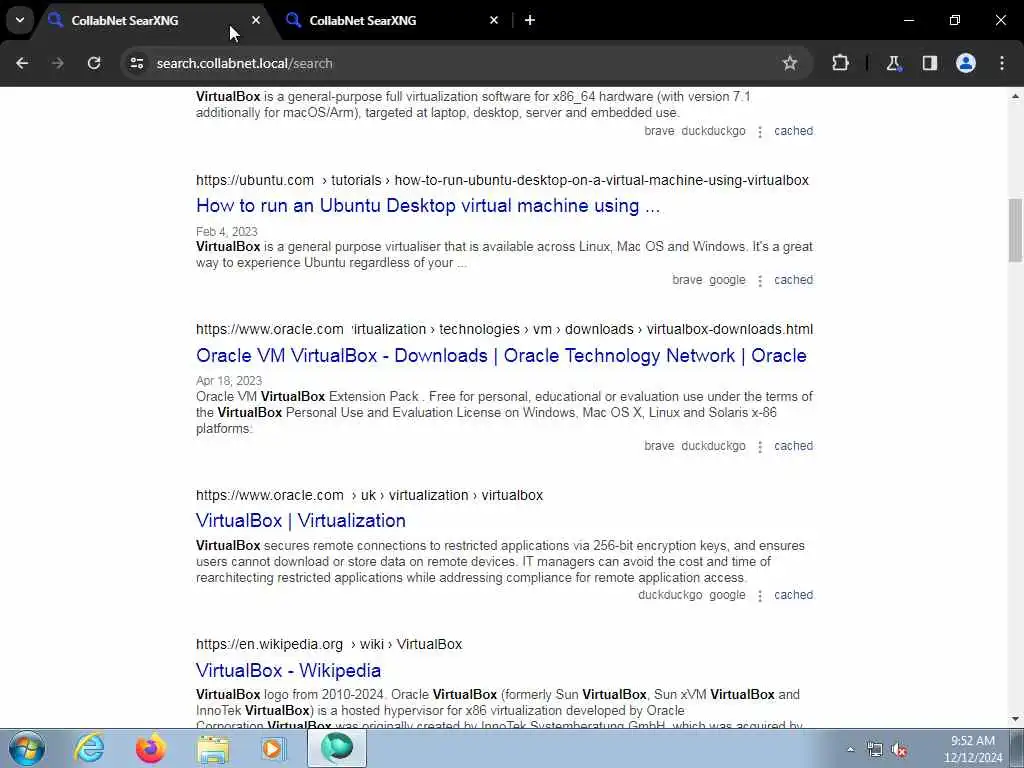Click 'google' engine label on Ubuntu result

(x=727, y=280)
